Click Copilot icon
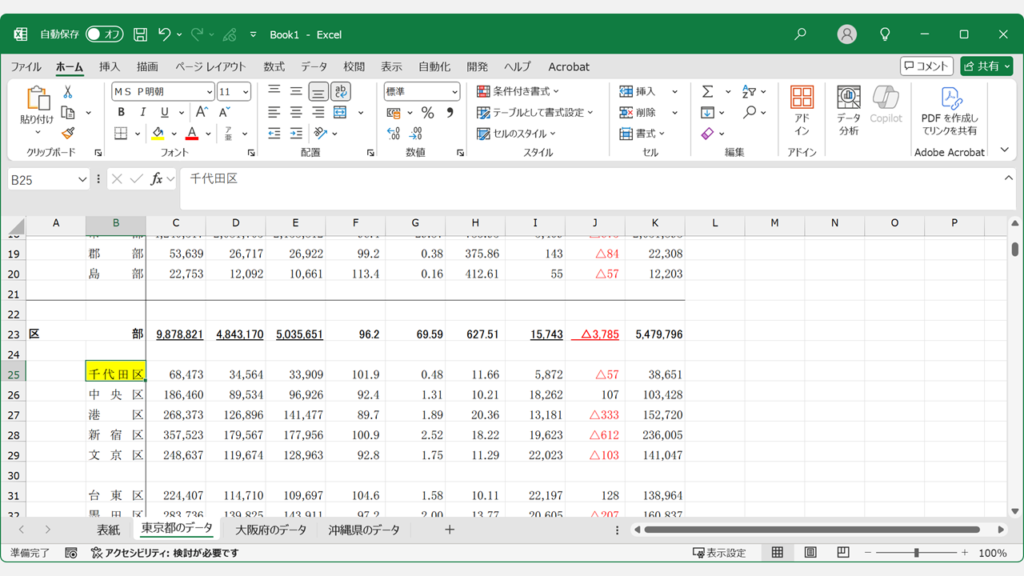 886,104
